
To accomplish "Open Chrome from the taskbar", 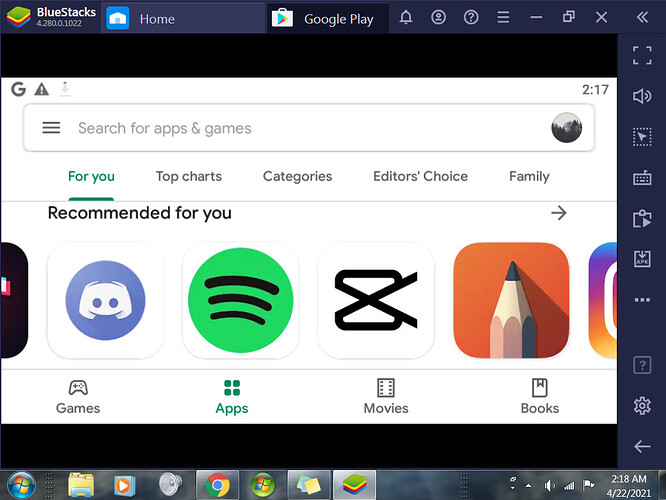I will coord(217,485).
